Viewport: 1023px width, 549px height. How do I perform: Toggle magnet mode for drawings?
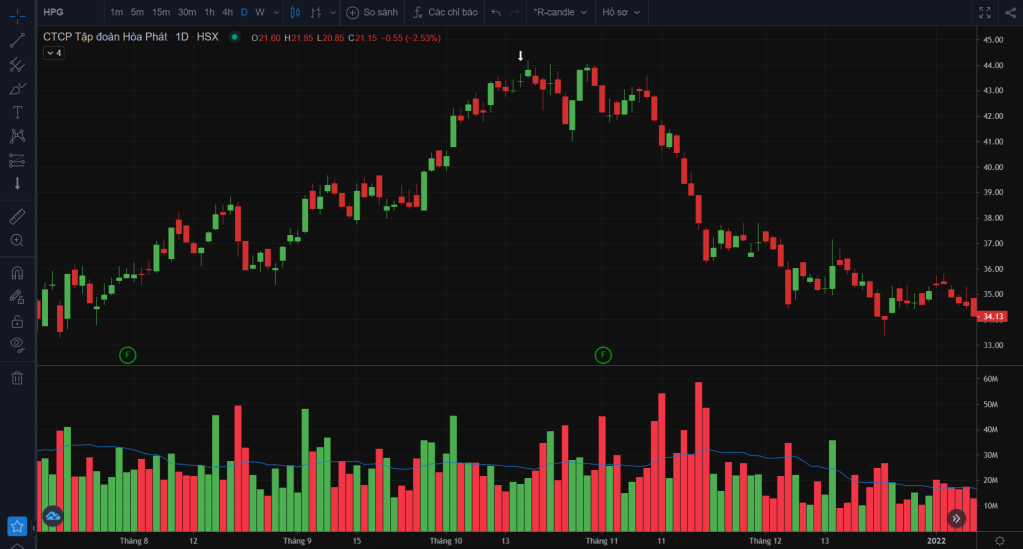click(17, 272)
